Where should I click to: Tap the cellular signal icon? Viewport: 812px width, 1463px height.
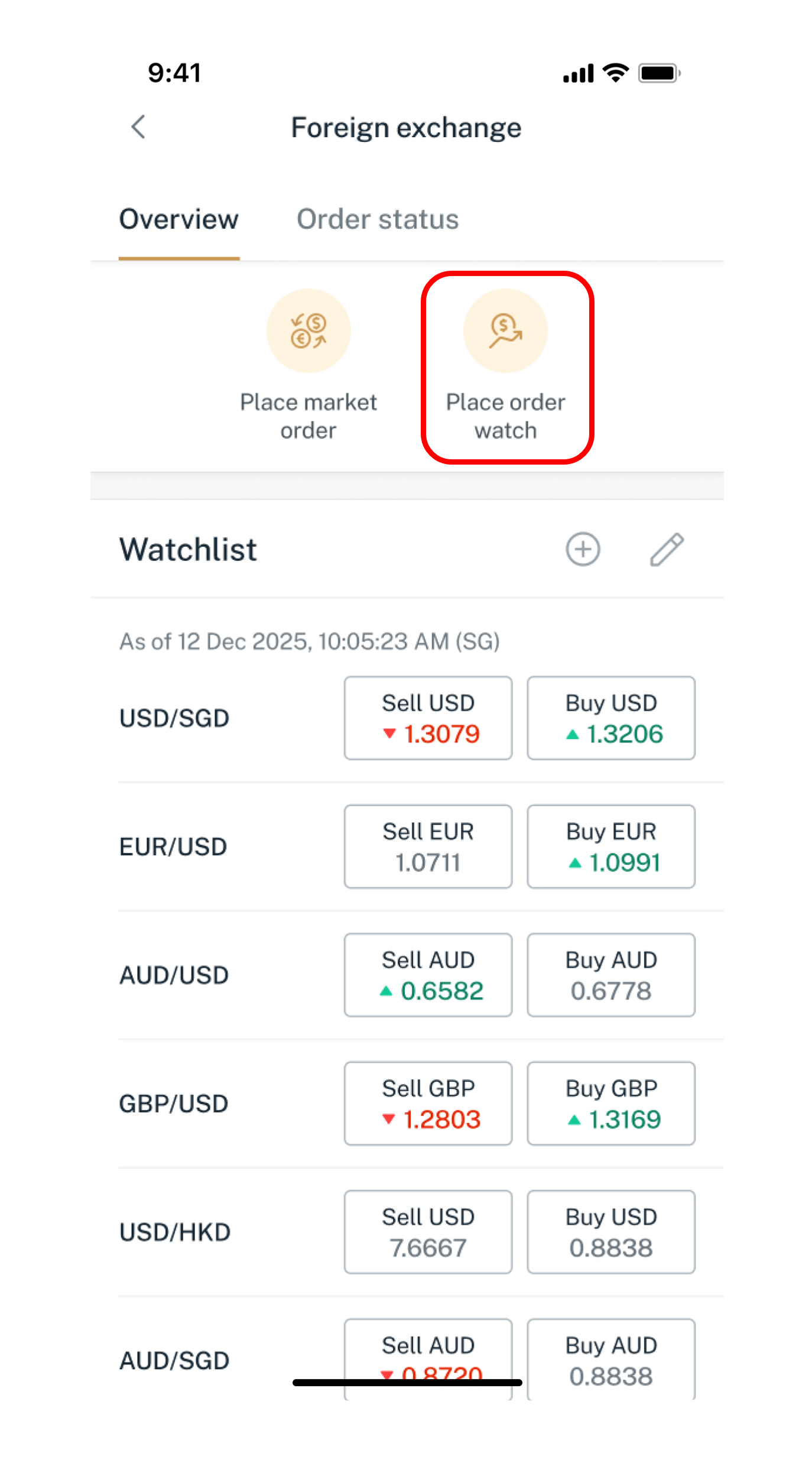point(577,73)
